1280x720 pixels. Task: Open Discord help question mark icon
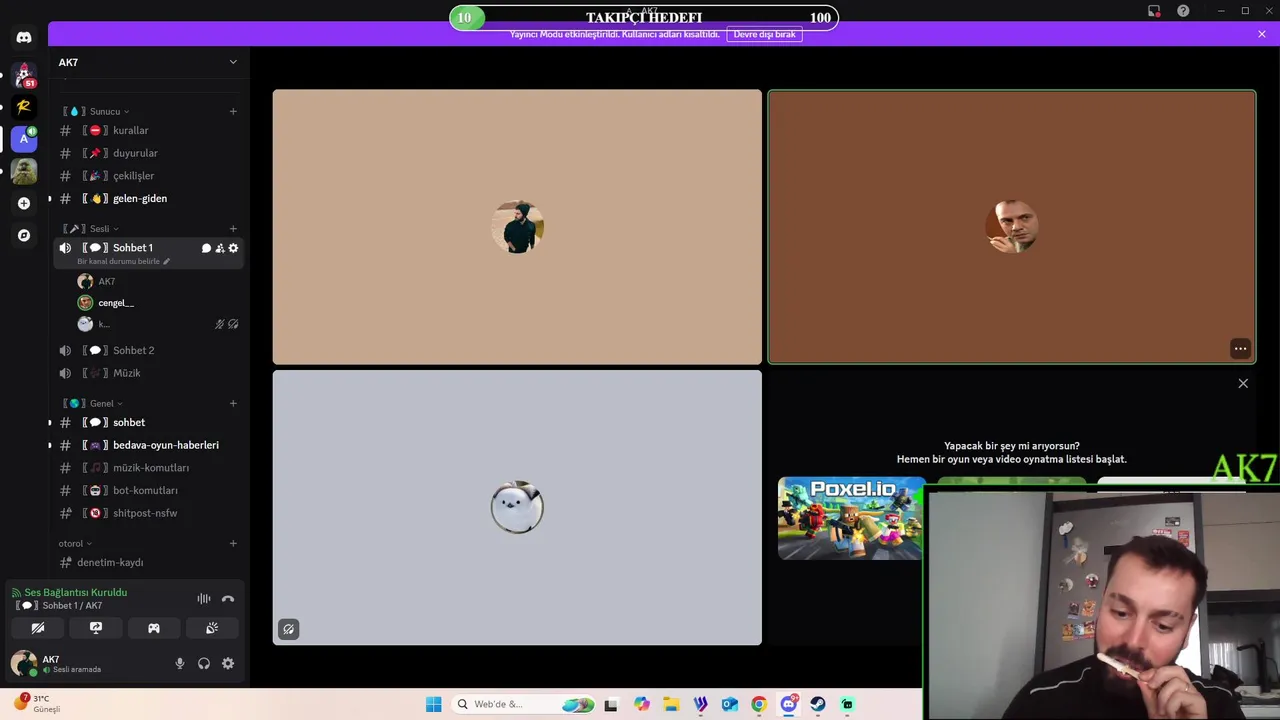click(1183, 11)
